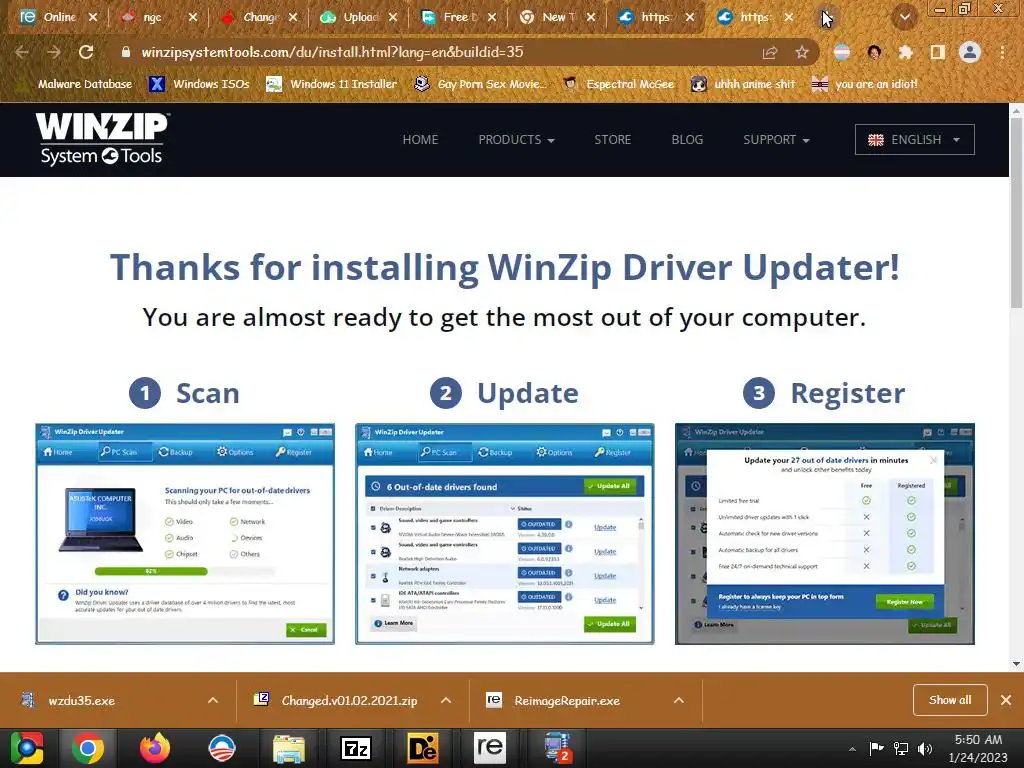Viewport: 1024px width, 768px height.
Task: Click the browser forward arrow
Action: click(x=54, y=52)
